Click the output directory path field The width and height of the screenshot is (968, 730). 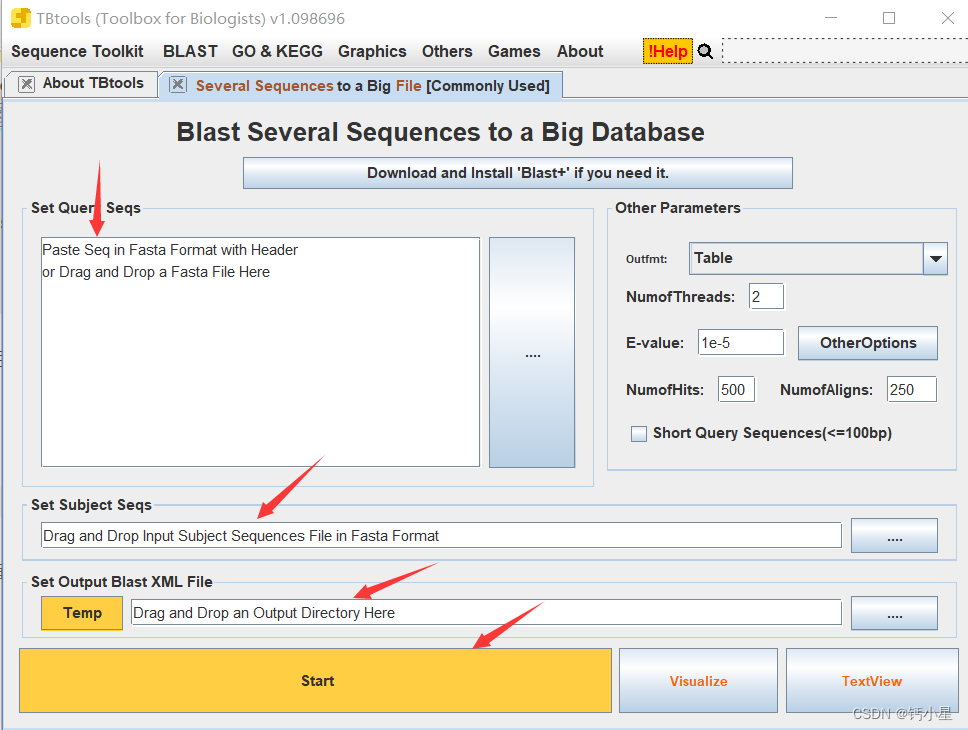[486, 612]
